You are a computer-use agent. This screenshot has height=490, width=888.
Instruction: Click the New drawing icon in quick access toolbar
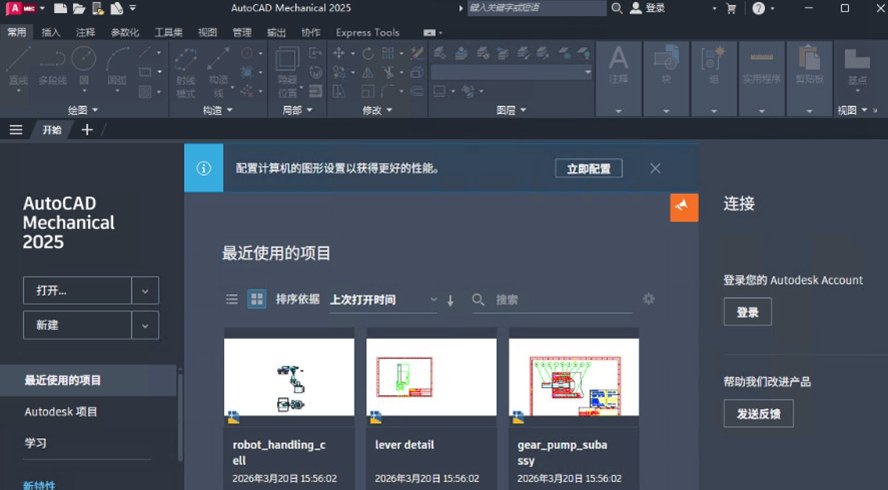(x=60, y=8)
